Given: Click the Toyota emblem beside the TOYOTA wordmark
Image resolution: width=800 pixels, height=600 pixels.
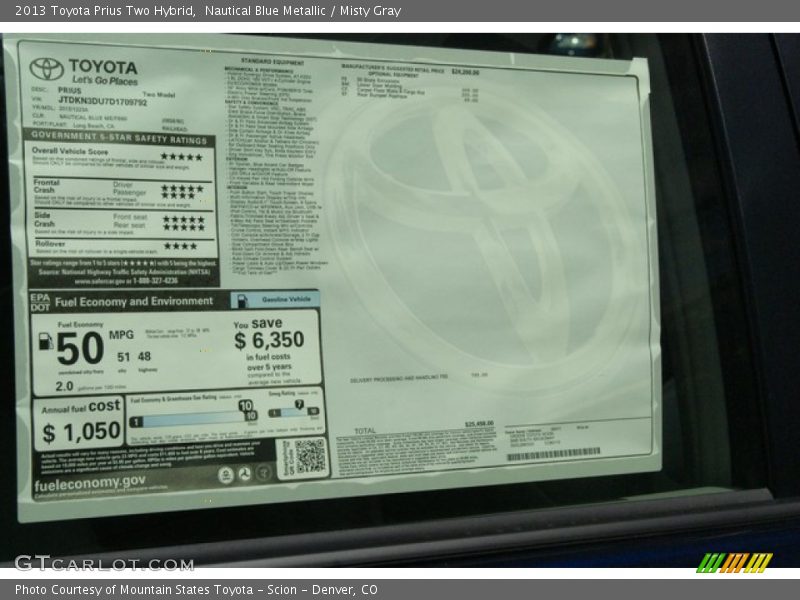Looking at the screenshot, I should [x=46, y=69].
